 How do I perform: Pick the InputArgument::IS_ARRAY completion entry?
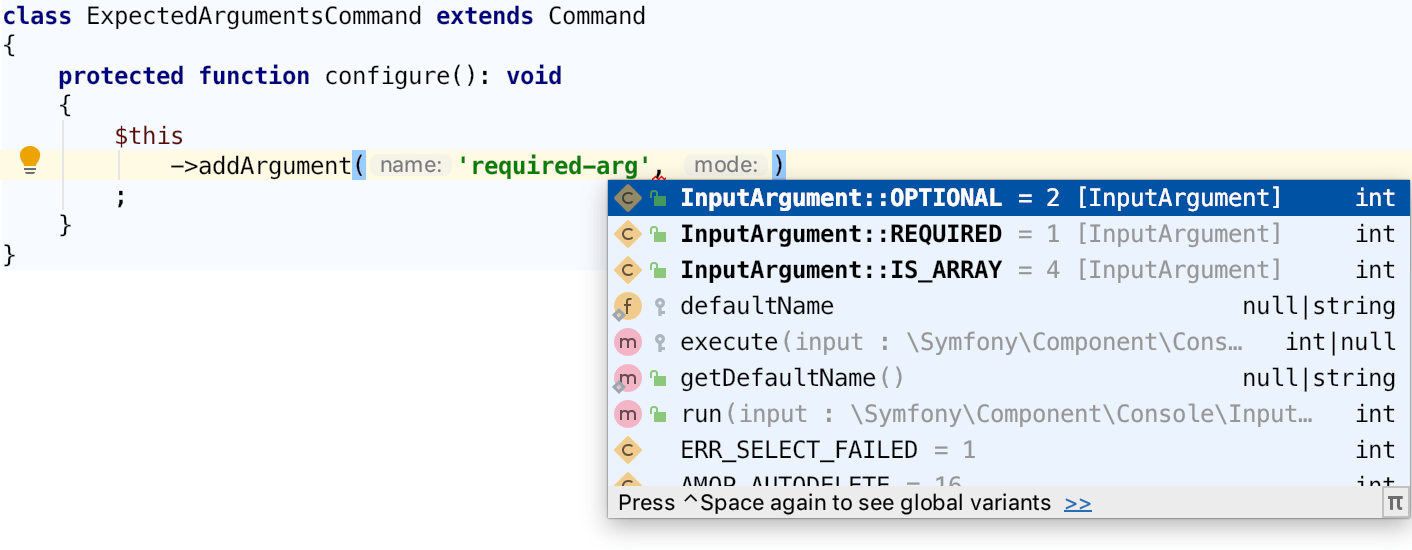pyautogui.click(x=840, y=270)
